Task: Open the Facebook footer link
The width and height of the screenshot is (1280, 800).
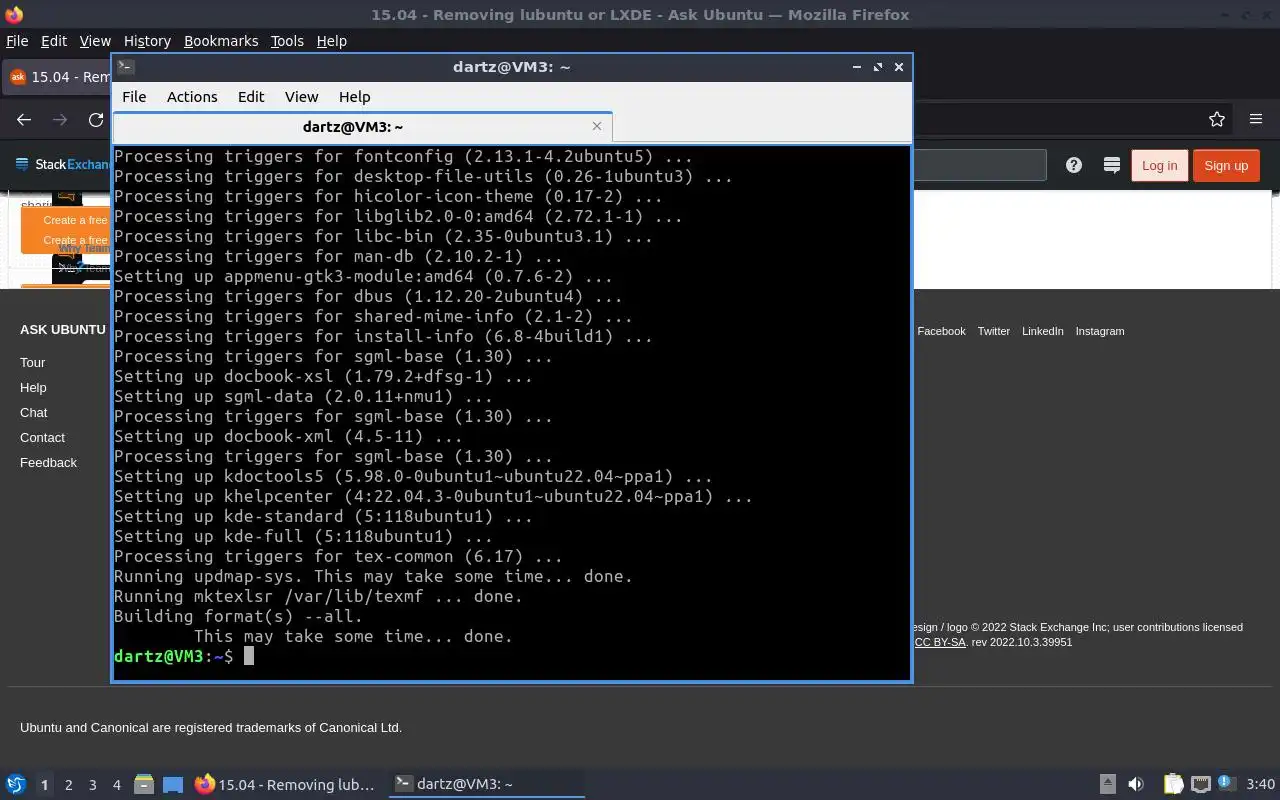Action: pos(941,331)
